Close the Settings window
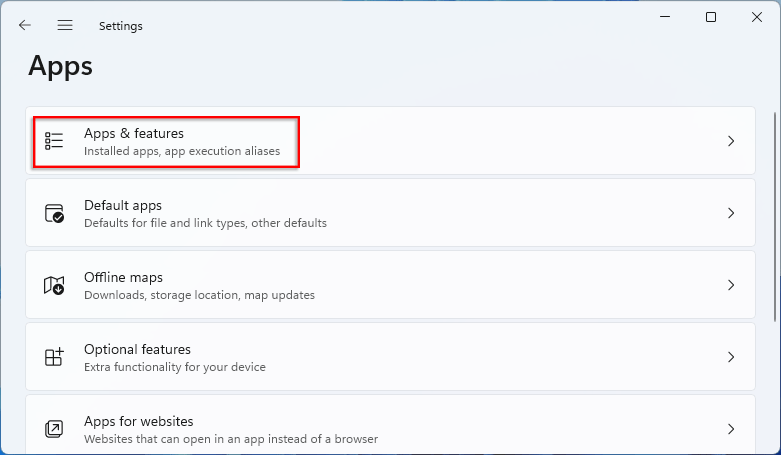Viewport: 781px width, 455px height. (x=757, y=17)
